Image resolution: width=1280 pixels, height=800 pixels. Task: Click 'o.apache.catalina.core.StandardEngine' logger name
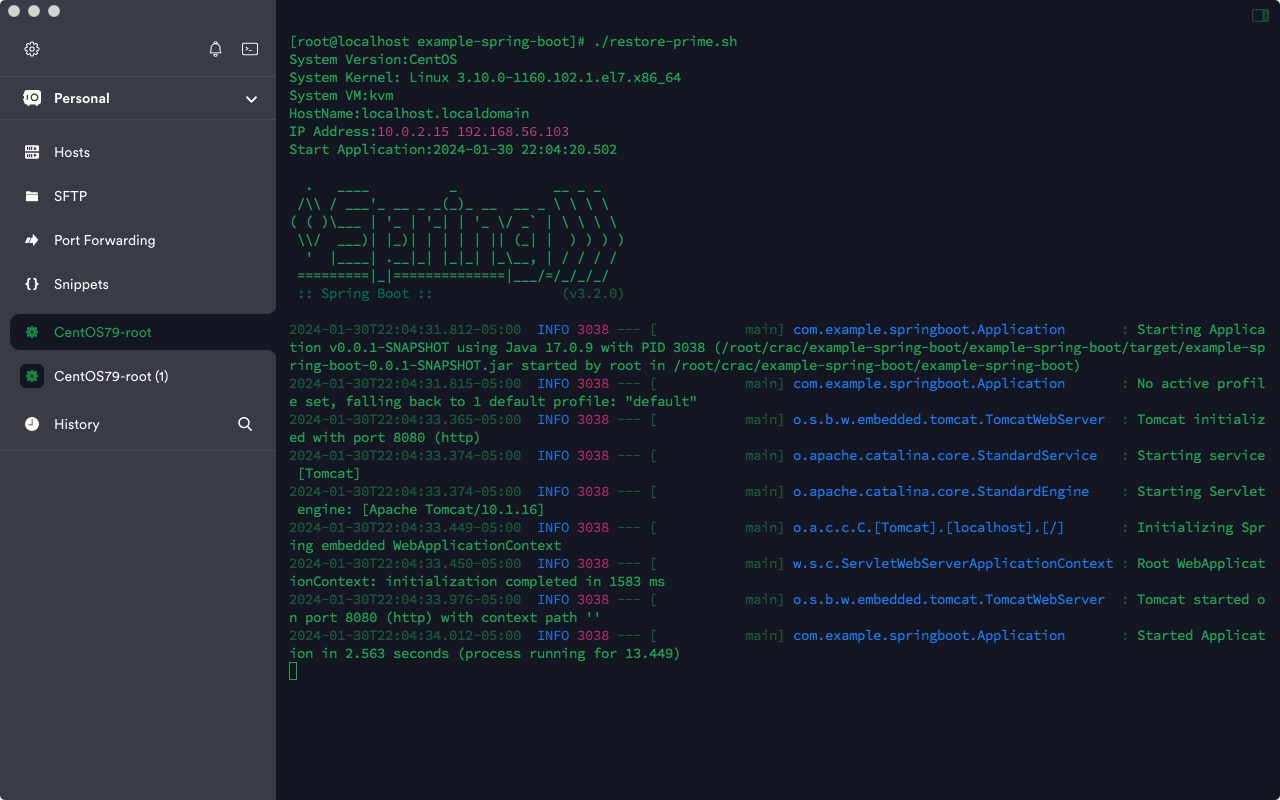click(941, 491)
